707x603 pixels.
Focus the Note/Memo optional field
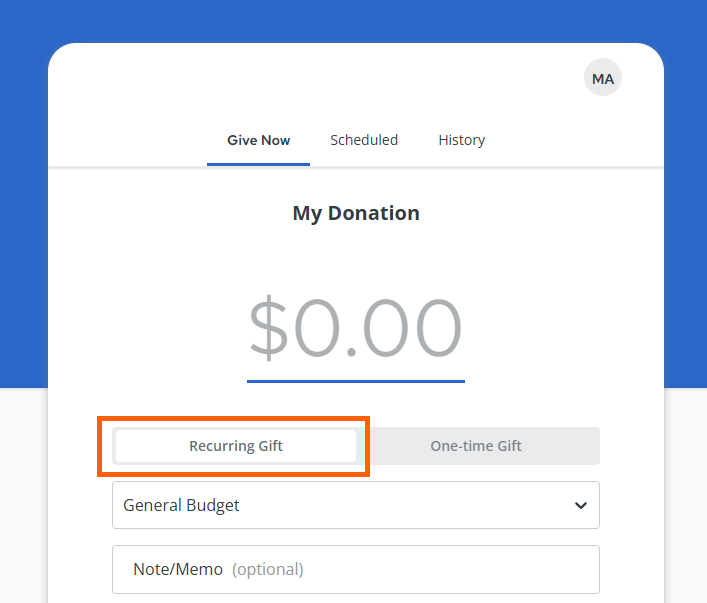pyautogui.click(x=355, y=569)
